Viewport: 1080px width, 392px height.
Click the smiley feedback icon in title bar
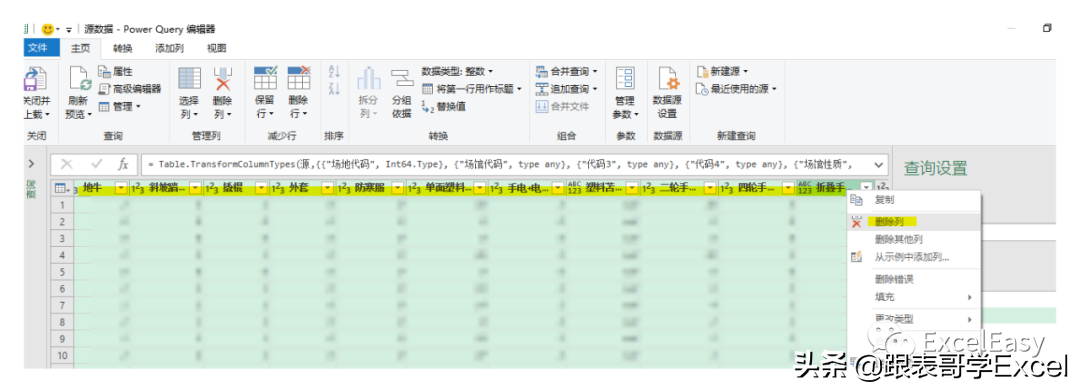48,29
